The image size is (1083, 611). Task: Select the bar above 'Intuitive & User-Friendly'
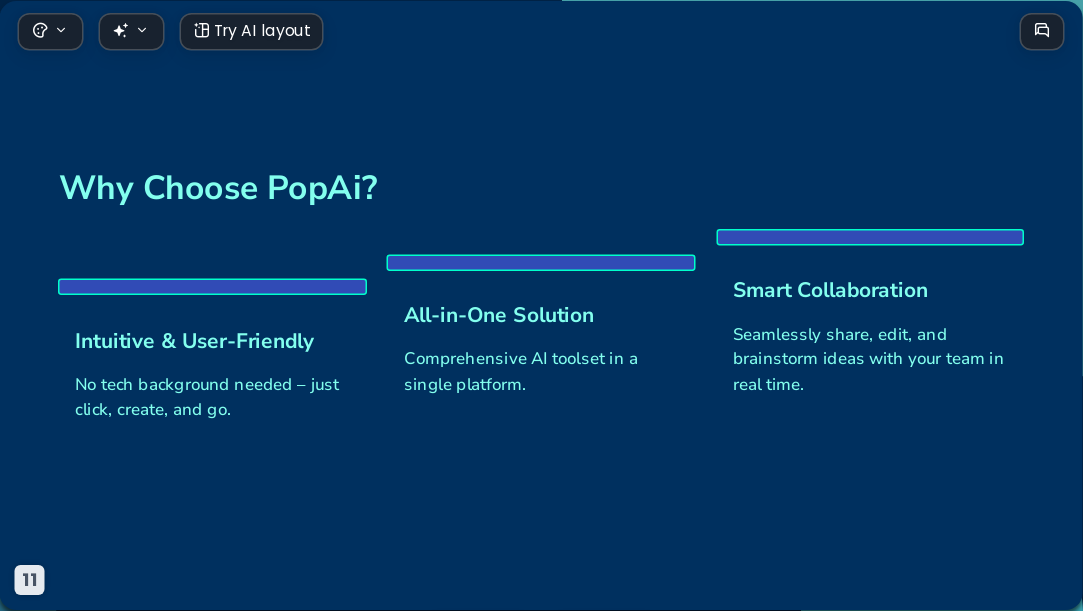pyautogui.click(x=212, y=287)
